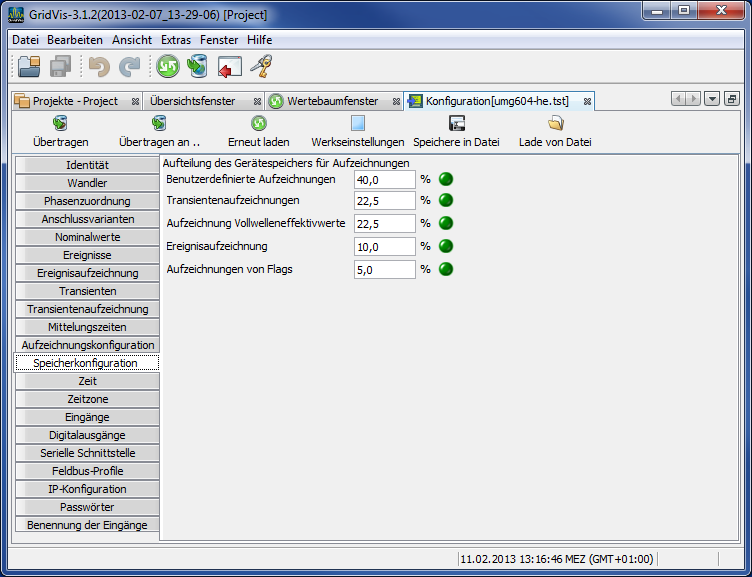Click the Erneut laden icon
This screenshot has width=752, height=577.
(258, 123)
